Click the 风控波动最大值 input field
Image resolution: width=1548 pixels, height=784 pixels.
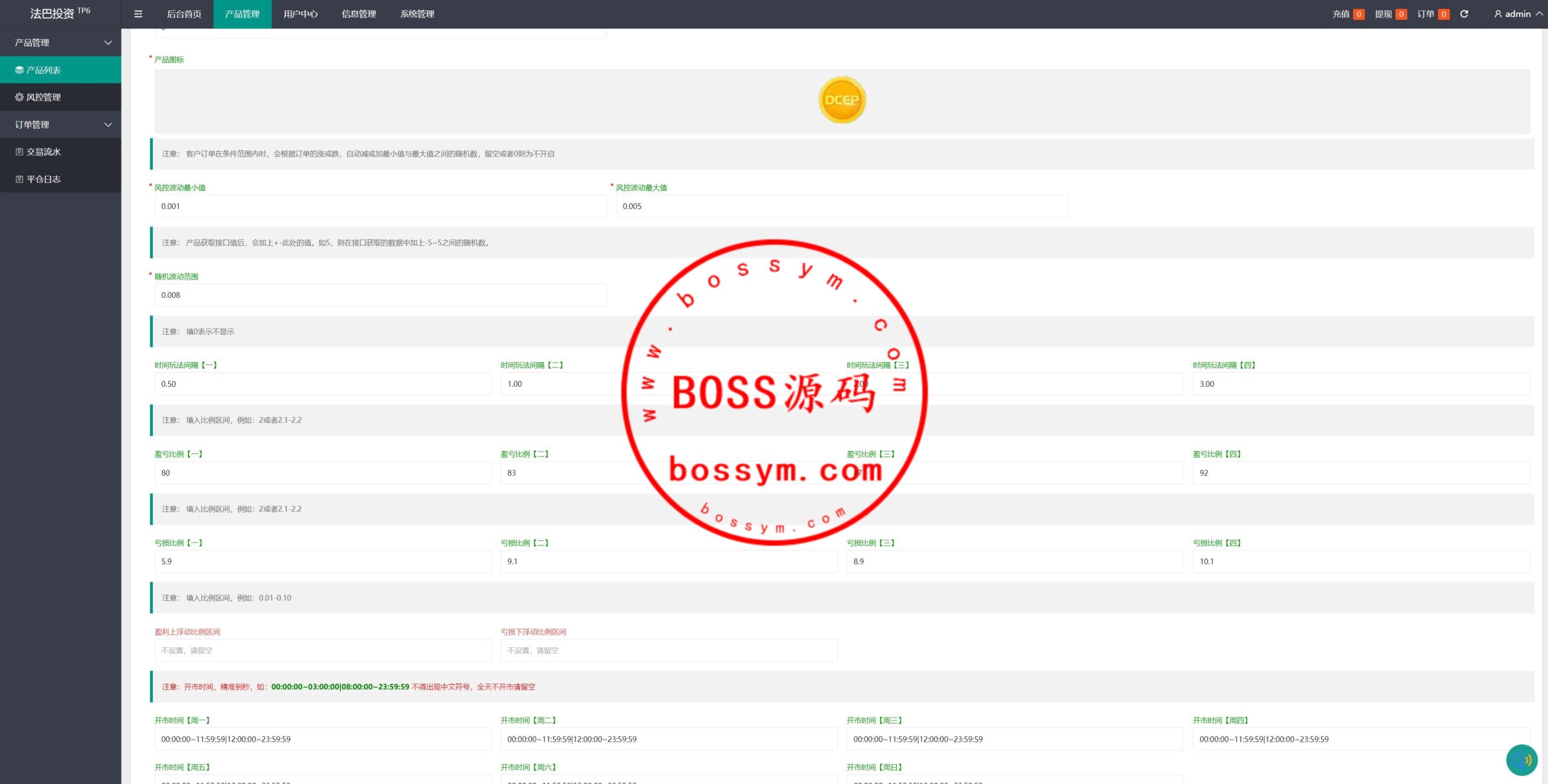click(x=842, y=206)
